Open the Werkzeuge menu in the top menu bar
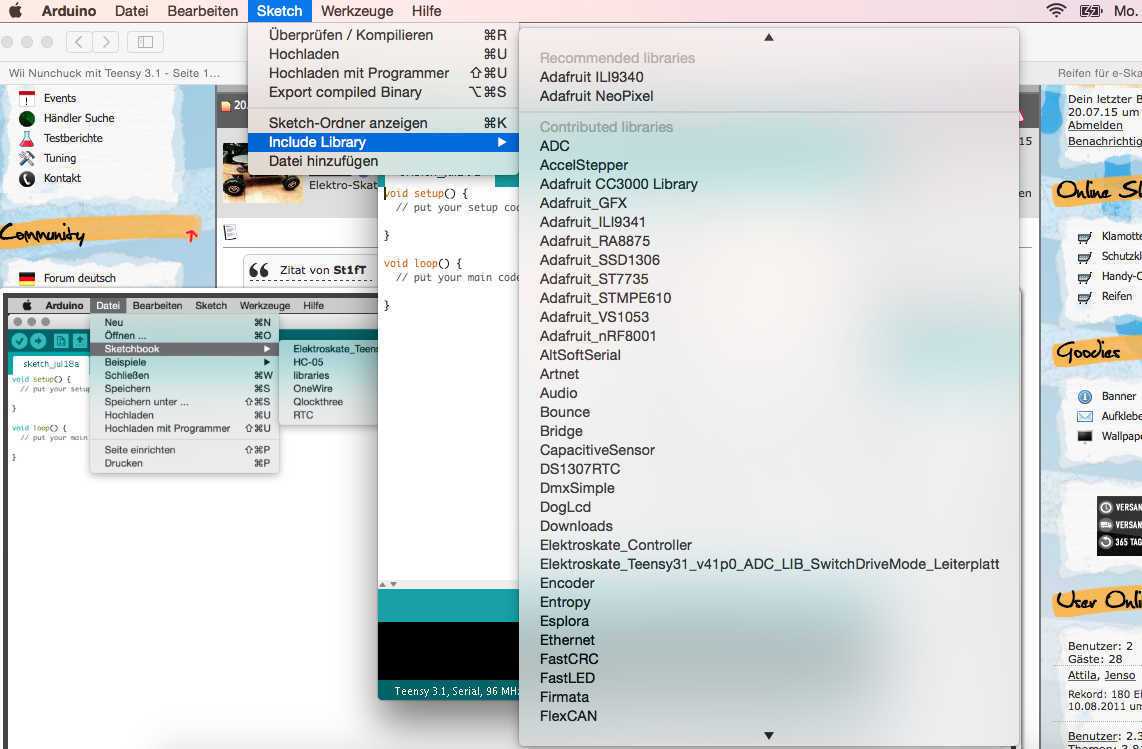1142x749 pixels. 357,11
